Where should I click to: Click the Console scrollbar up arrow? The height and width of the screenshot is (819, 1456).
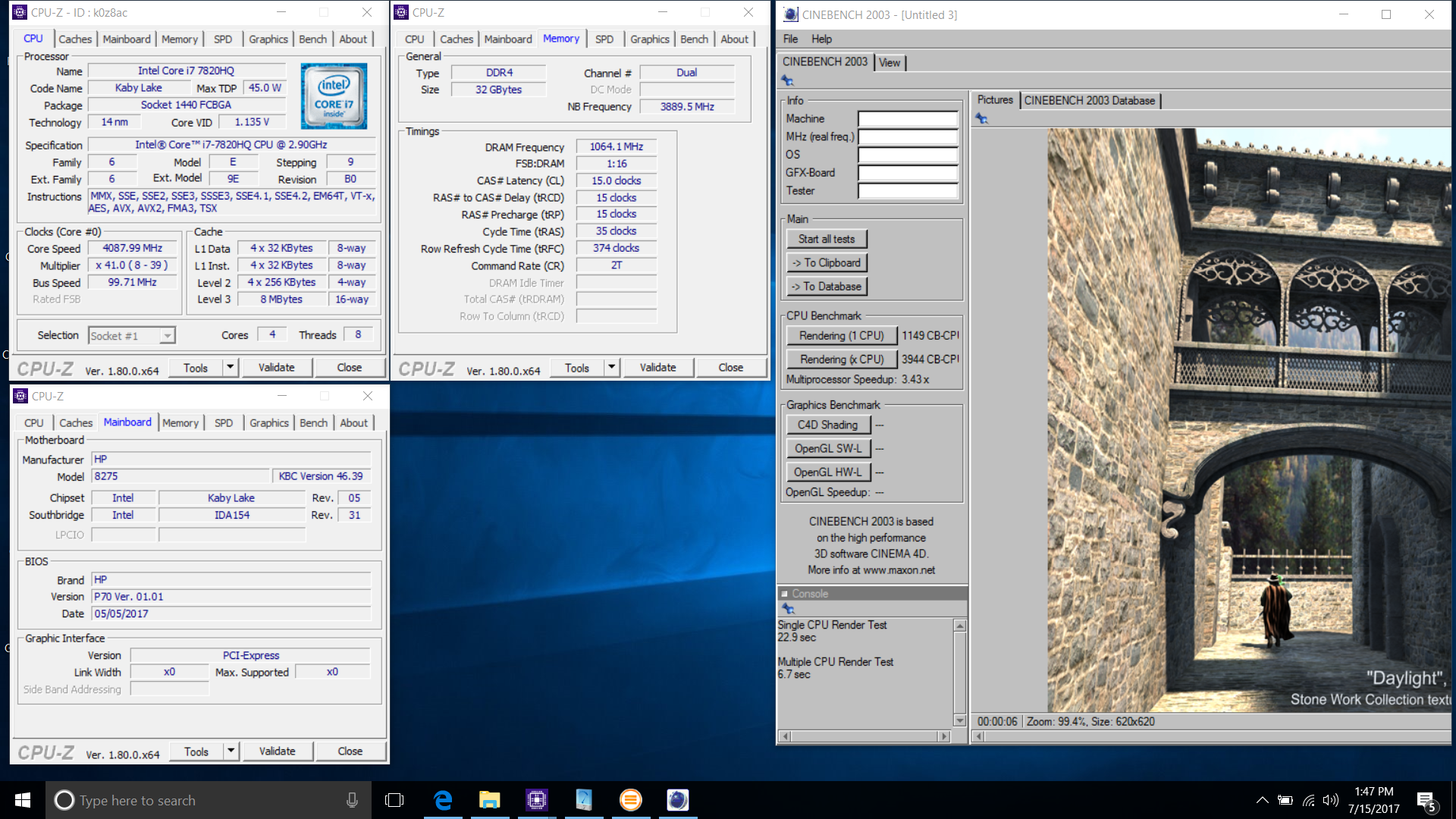[960, 626]
